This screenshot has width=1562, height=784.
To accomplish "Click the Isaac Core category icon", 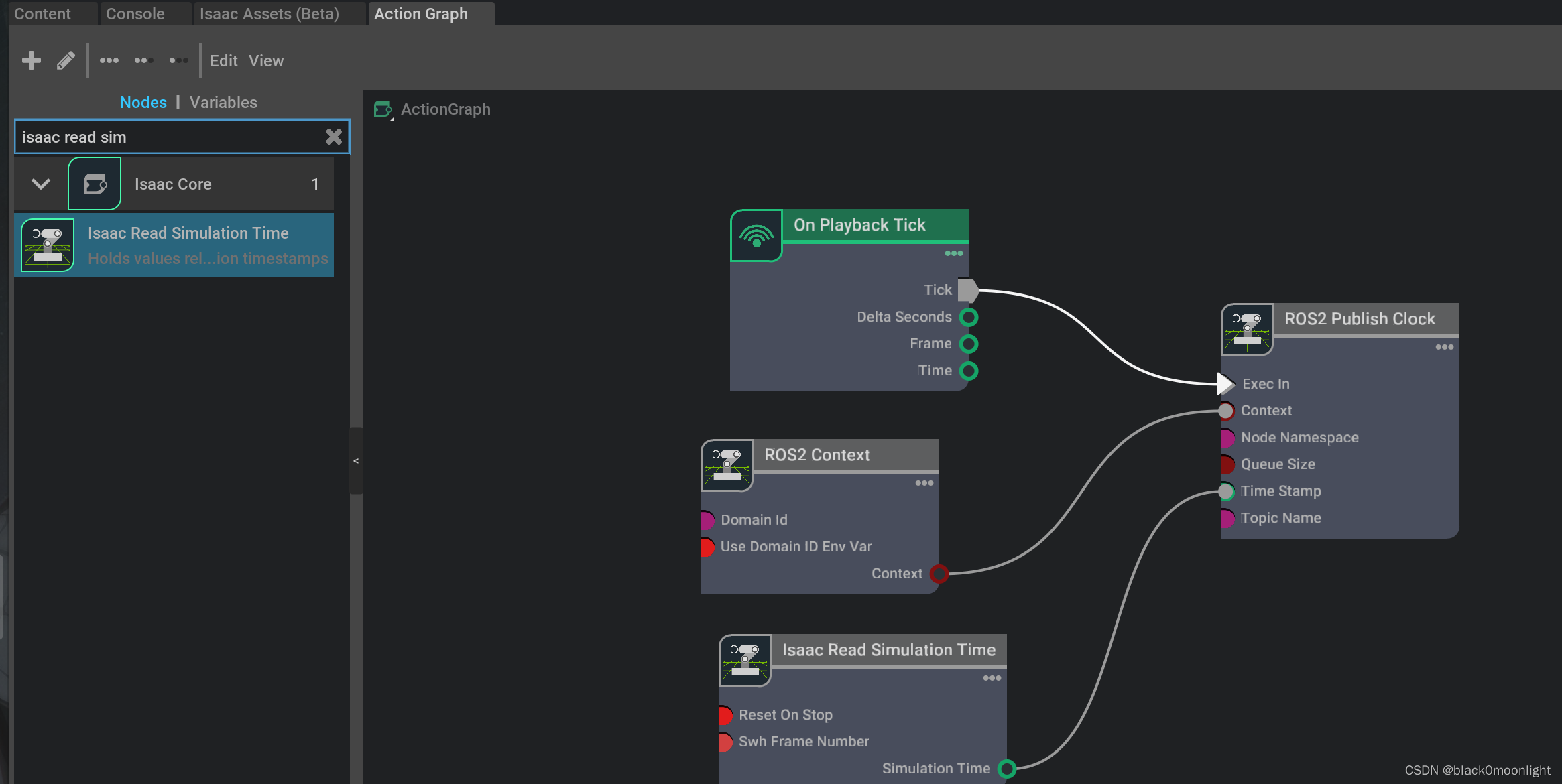I will (95, 184).
